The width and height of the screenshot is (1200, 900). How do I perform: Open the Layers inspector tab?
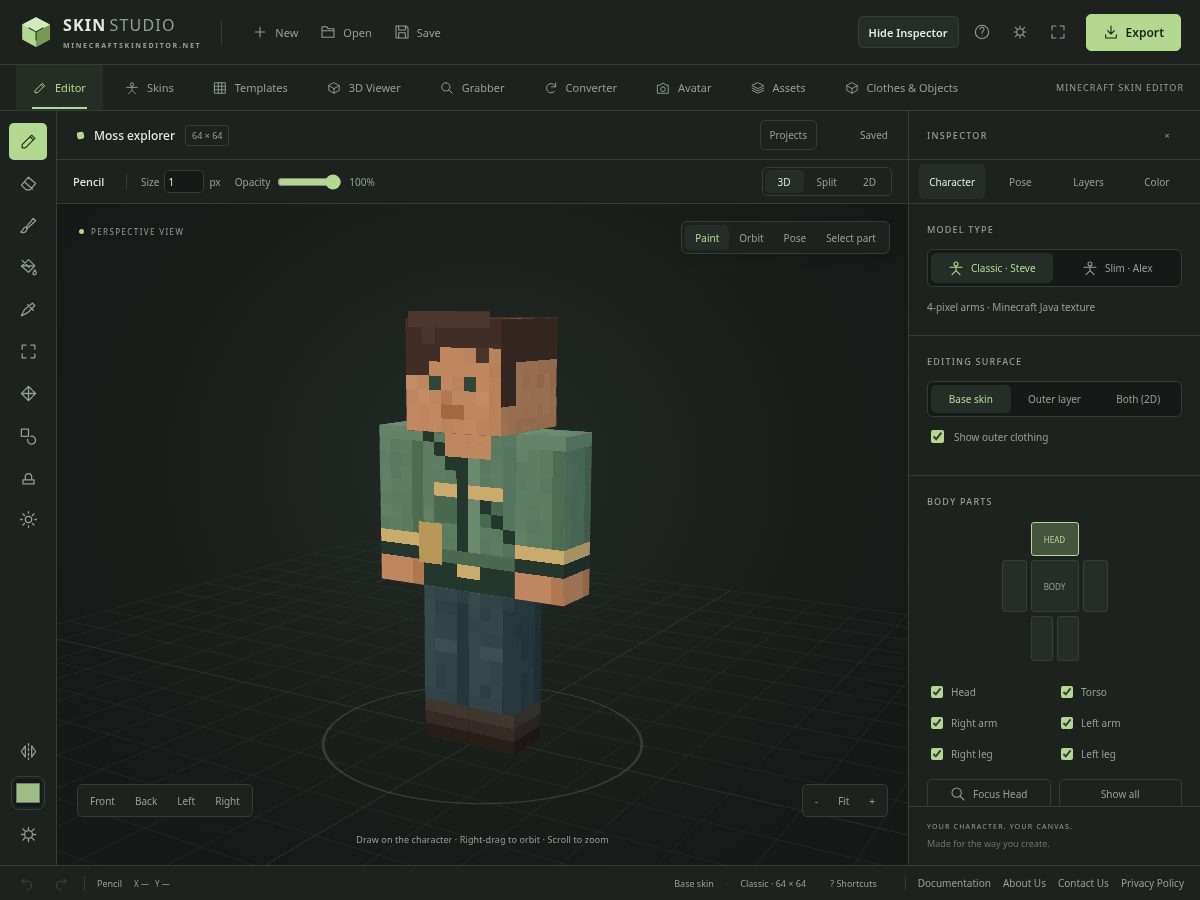(x=1088, y=182)
